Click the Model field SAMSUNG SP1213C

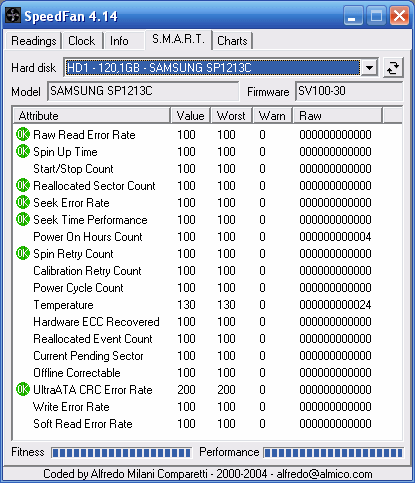[143, 91]
